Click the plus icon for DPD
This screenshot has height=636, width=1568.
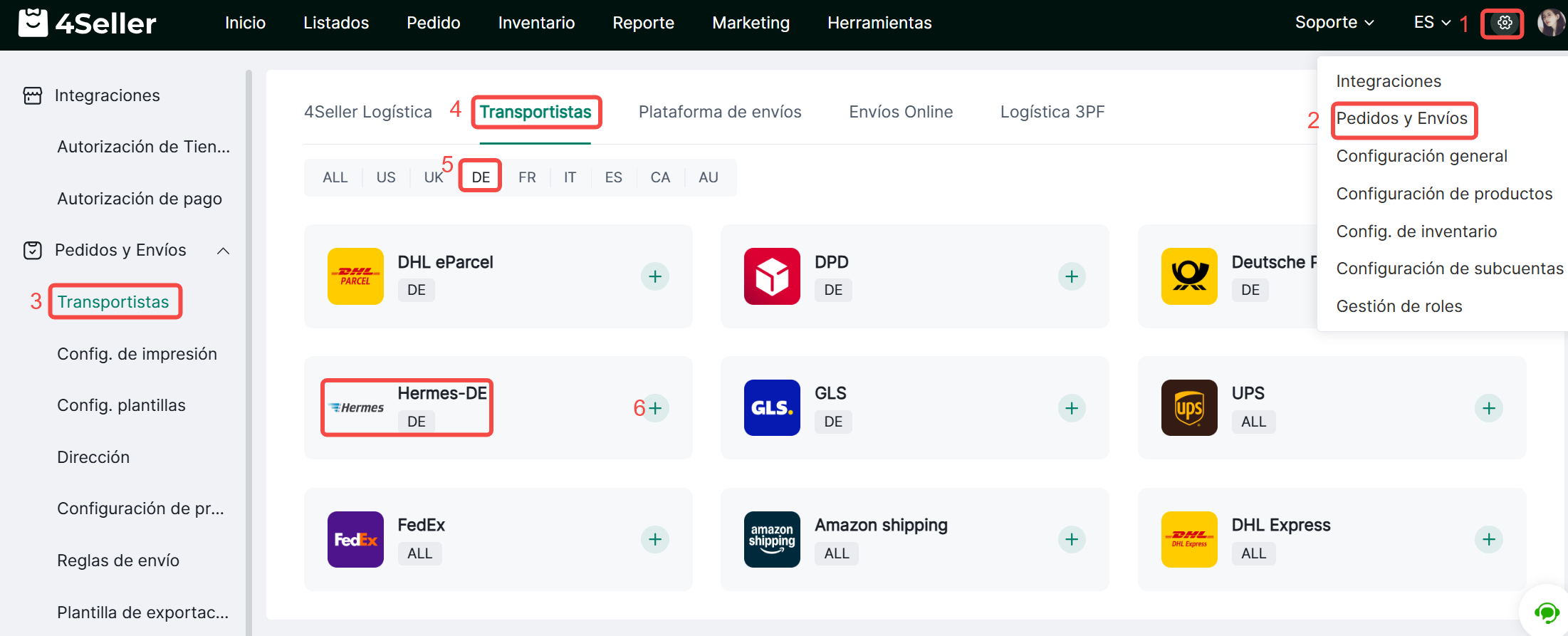click(x=1072, y=276)
